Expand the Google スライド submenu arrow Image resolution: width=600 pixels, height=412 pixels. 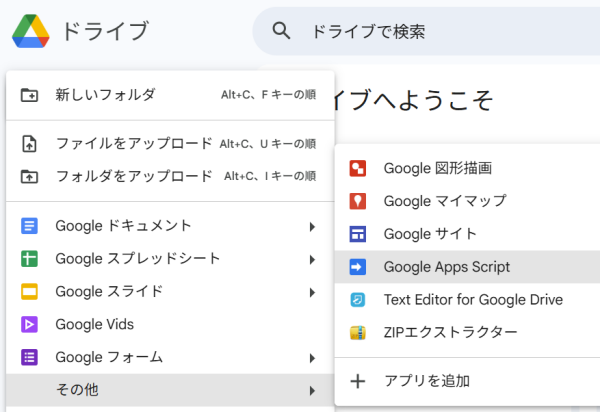(x=313, y=292)
